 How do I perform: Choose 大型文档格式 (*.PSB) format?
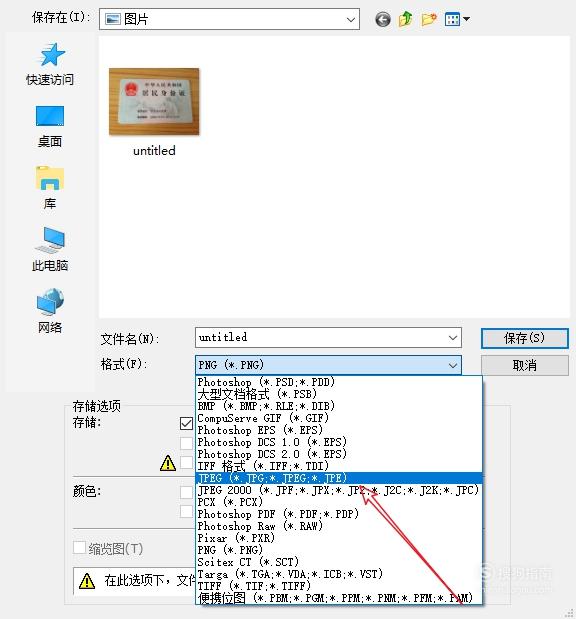pyautogui.click(x=339, y=394)
